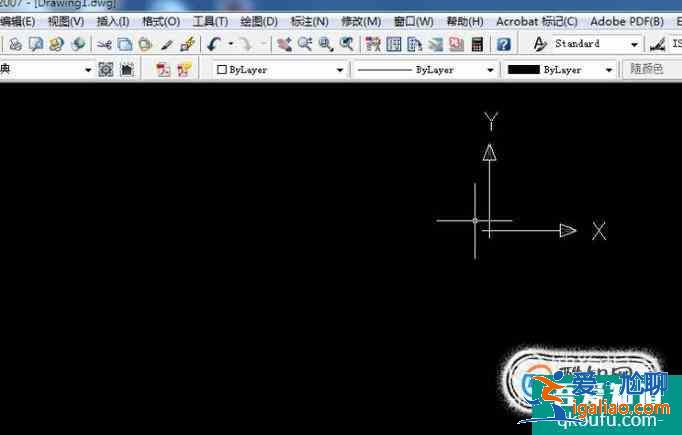The image size is (682, 435).
Task: Activate the Pan realtime icon
Action: tap(284, 44)
